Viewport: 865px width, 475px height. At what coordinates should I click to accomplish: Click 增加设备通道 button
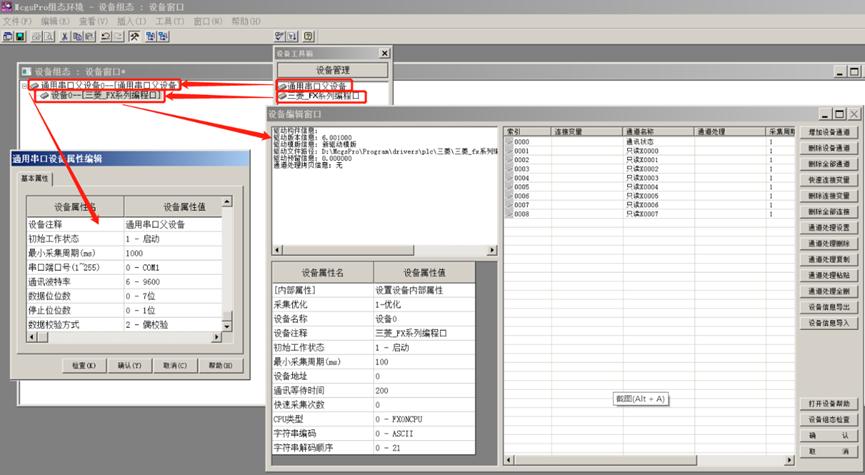click(x=828, y=132)
